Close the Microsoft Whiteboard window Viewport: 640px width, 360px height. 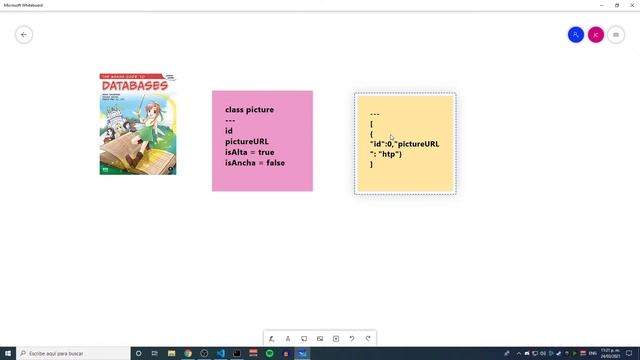[632, 5]
